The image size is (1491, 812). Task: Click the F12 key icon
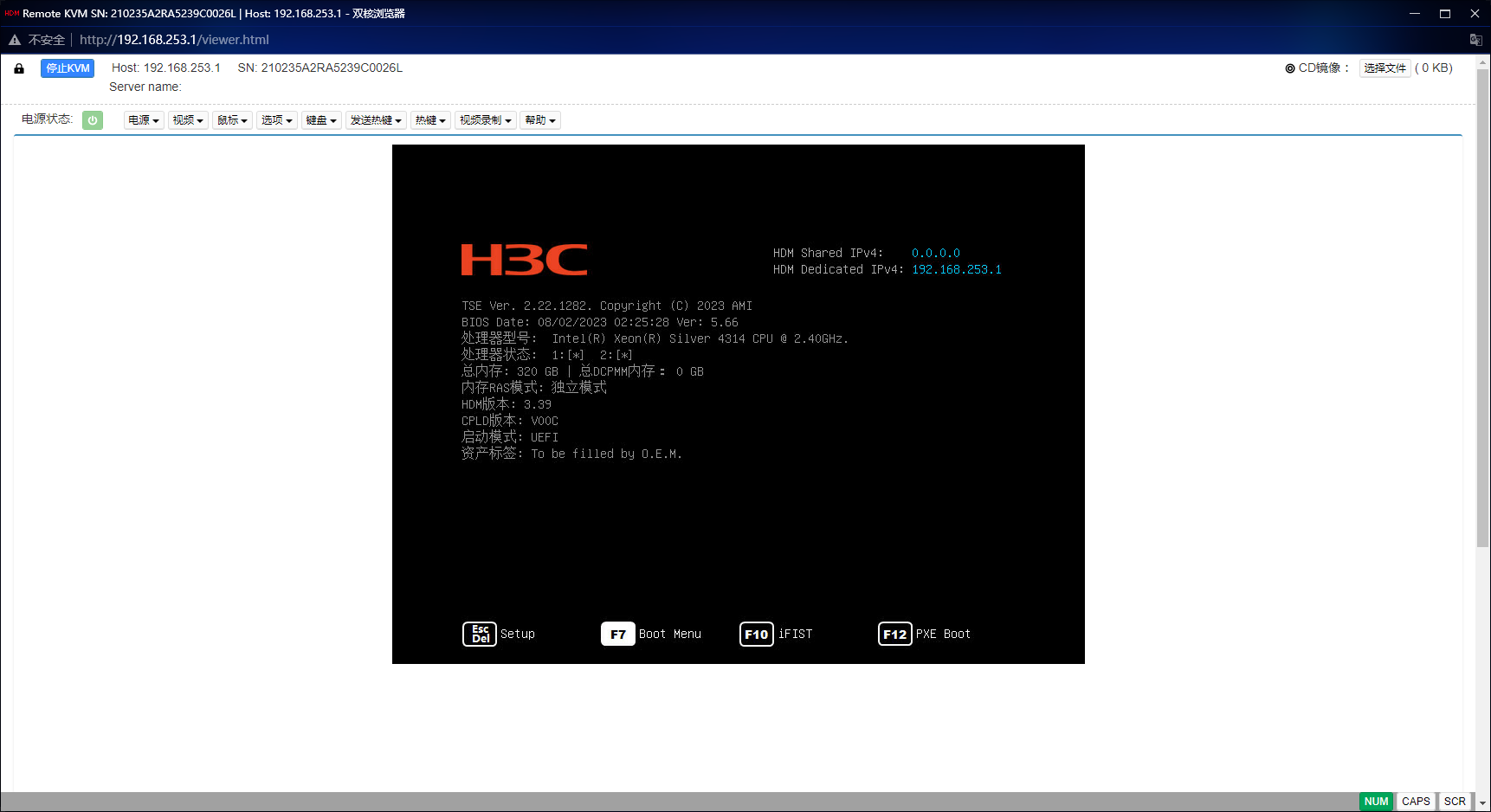[x=895, y=635]
